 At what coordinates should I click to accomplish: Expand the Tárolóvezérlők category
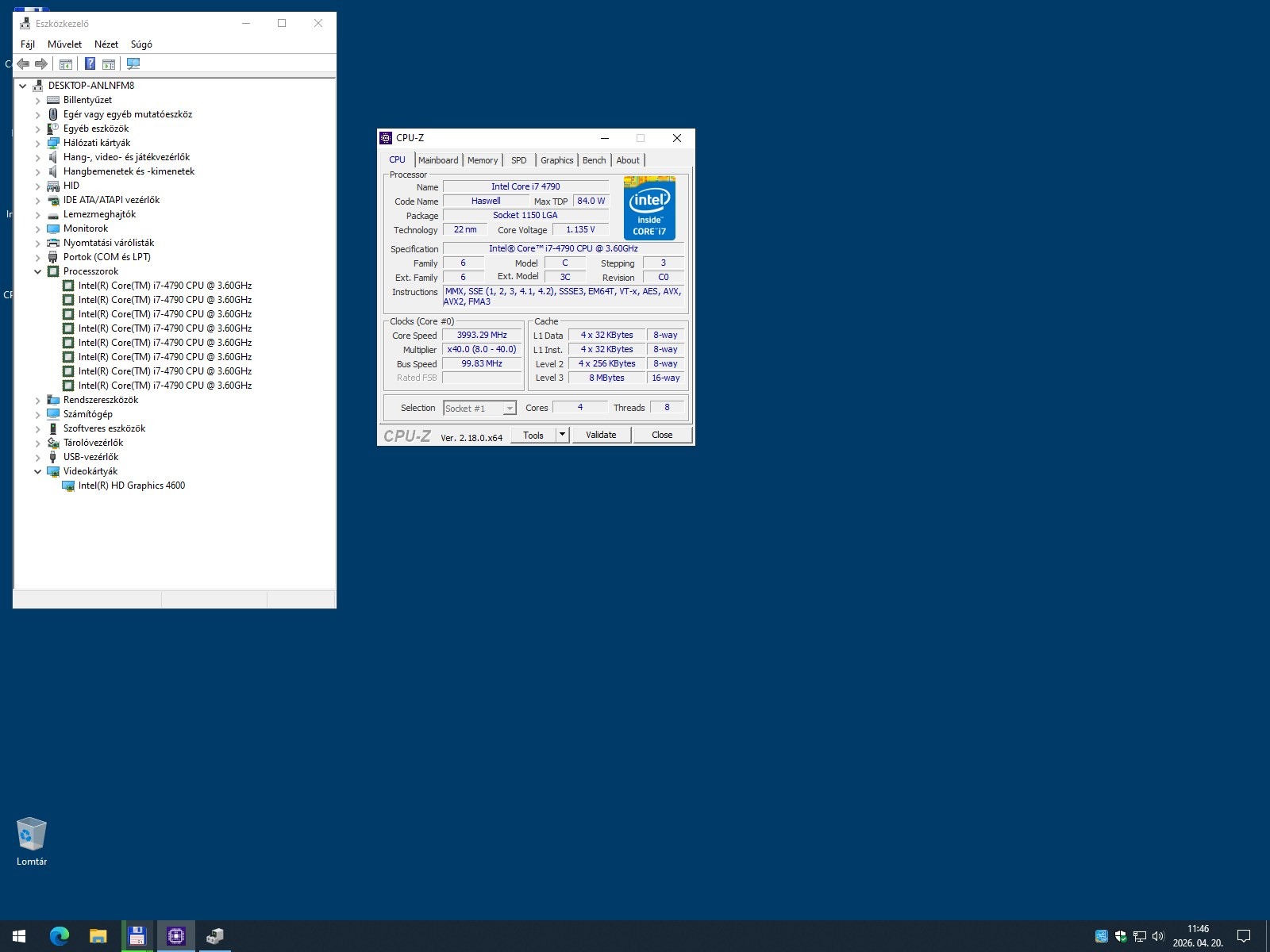[x=37, y=443]
